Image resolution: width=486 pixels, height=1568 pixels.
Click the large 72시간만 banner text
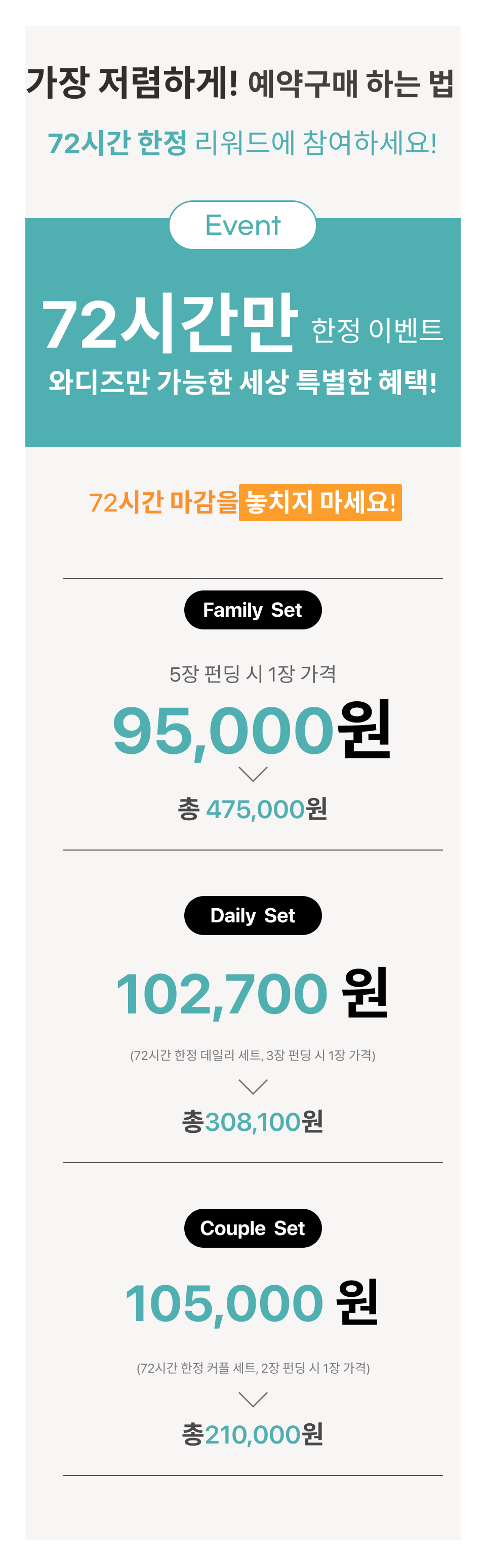(x=169, y=324)
